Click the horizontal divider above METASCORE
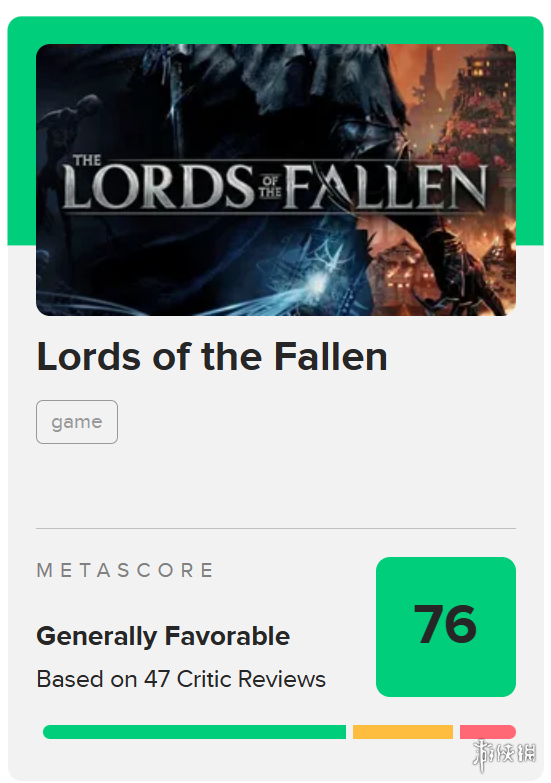Screen dimensions: 551x783 point(276,528)
